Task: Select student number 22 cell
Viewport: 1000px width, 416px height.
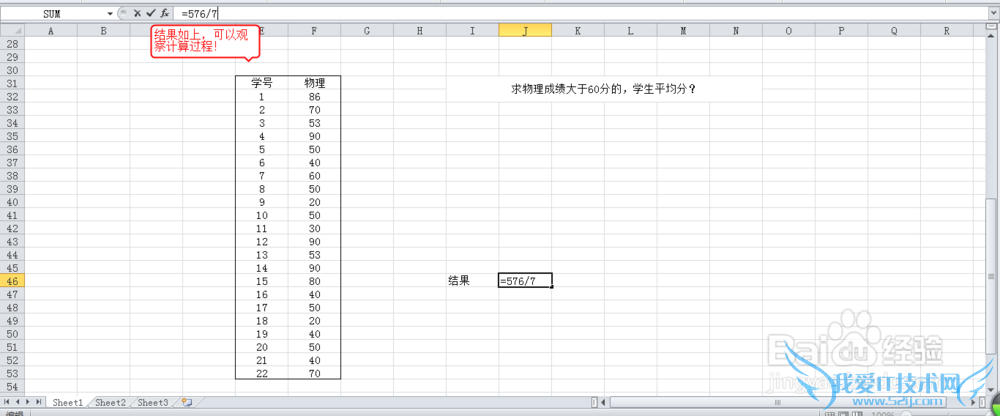Action: click(261, 373)
